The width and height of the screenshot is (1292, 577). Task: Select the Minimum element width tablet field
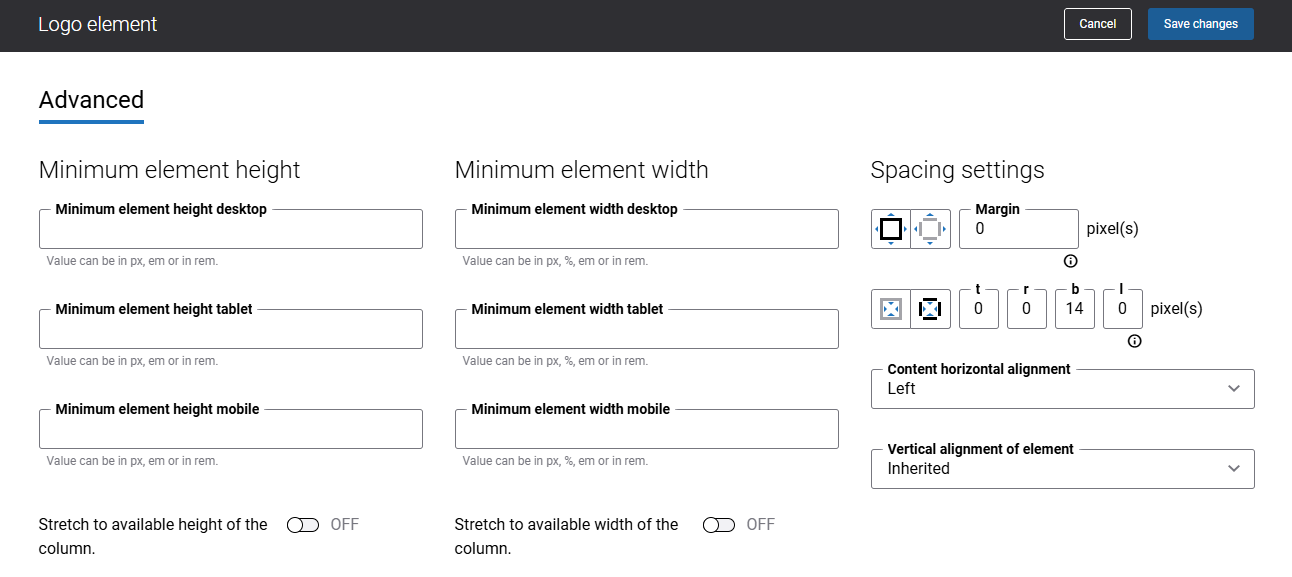[x=646, y=330]
